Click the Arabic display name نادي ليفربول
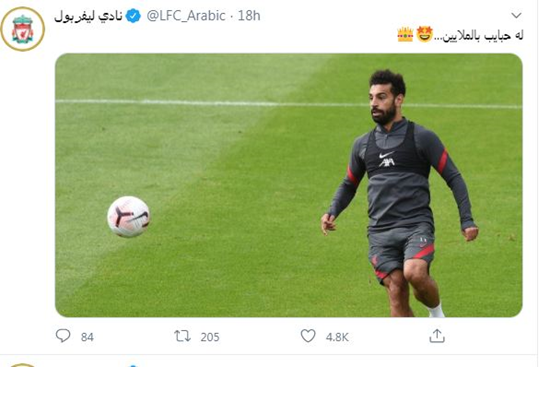This screenshot has height=400, width=550. [88, 16]
